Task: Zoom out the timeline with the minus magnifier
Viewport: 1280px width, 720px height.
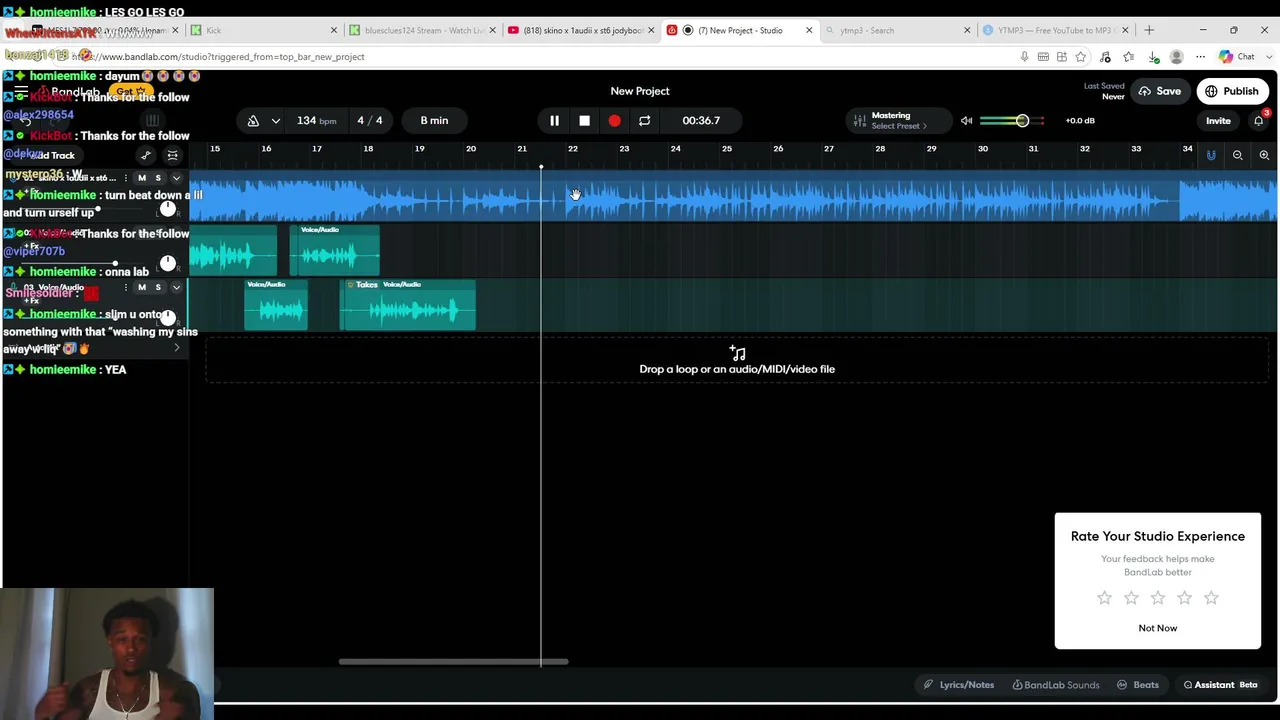Action: pos(1238,155)
